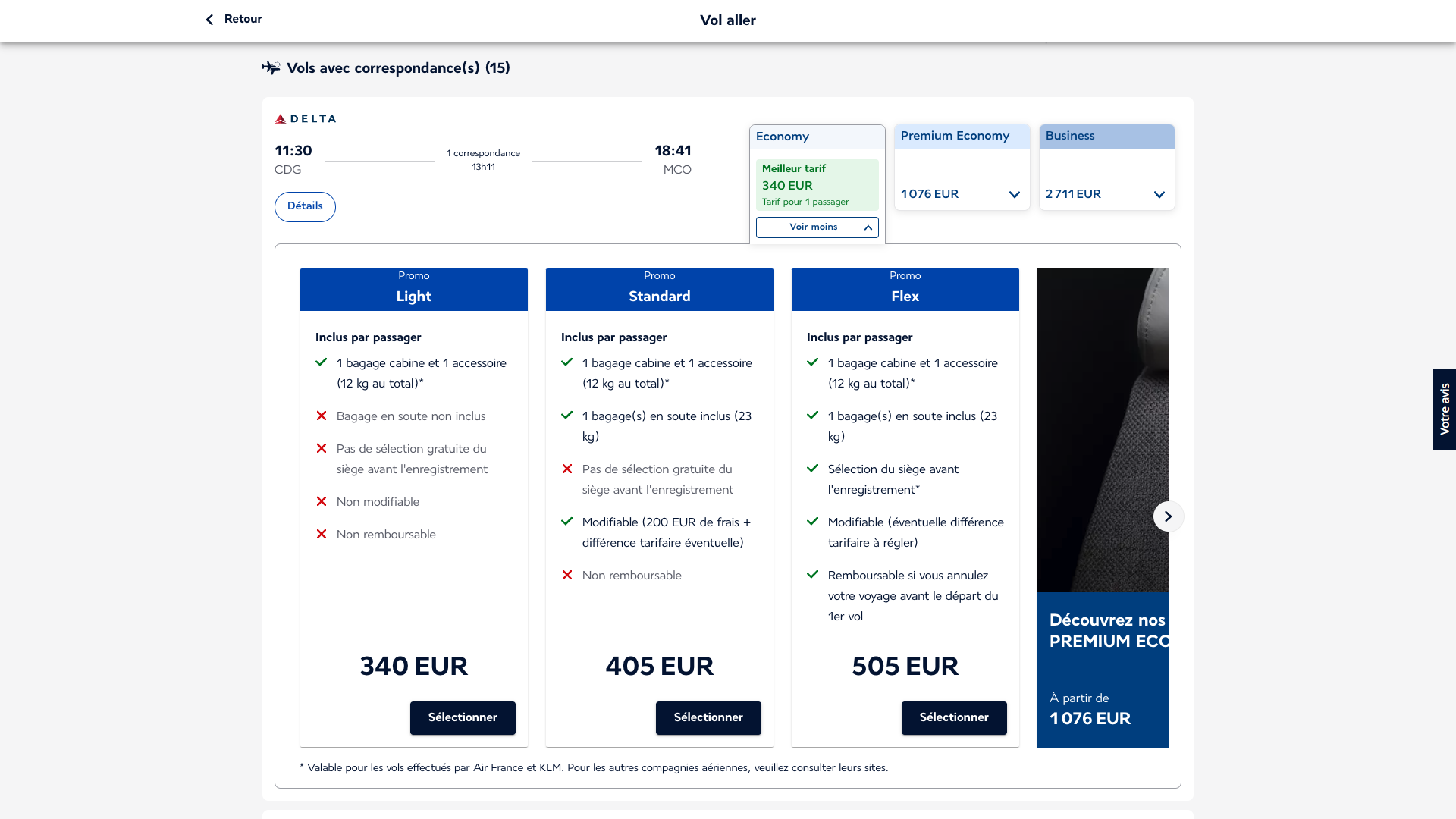Select the Flex fare at 505 EUR
The image size is (1456, 819).
coord(954,718)
